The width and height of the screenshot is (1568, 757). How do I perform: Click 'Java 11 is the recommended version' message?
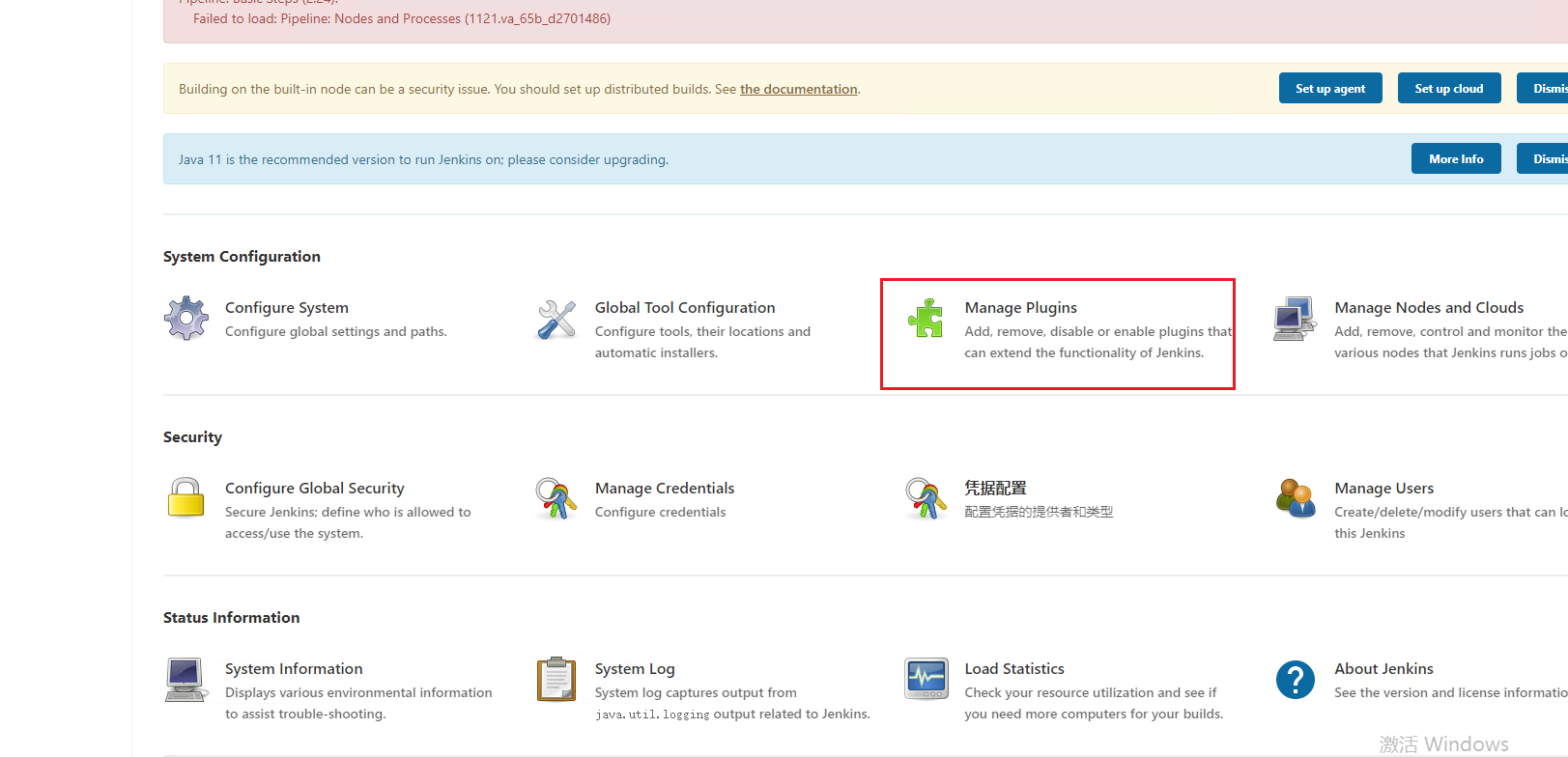[423, 159]
